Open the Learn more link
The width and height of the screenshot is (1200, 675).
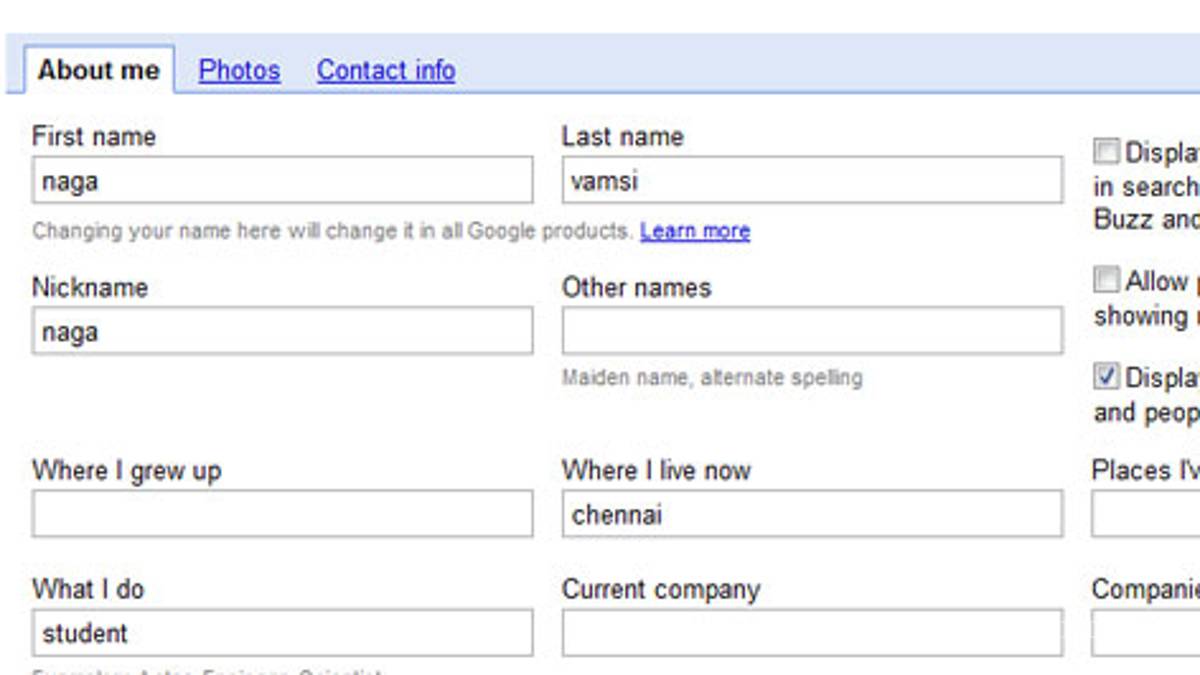coord(695,231)
